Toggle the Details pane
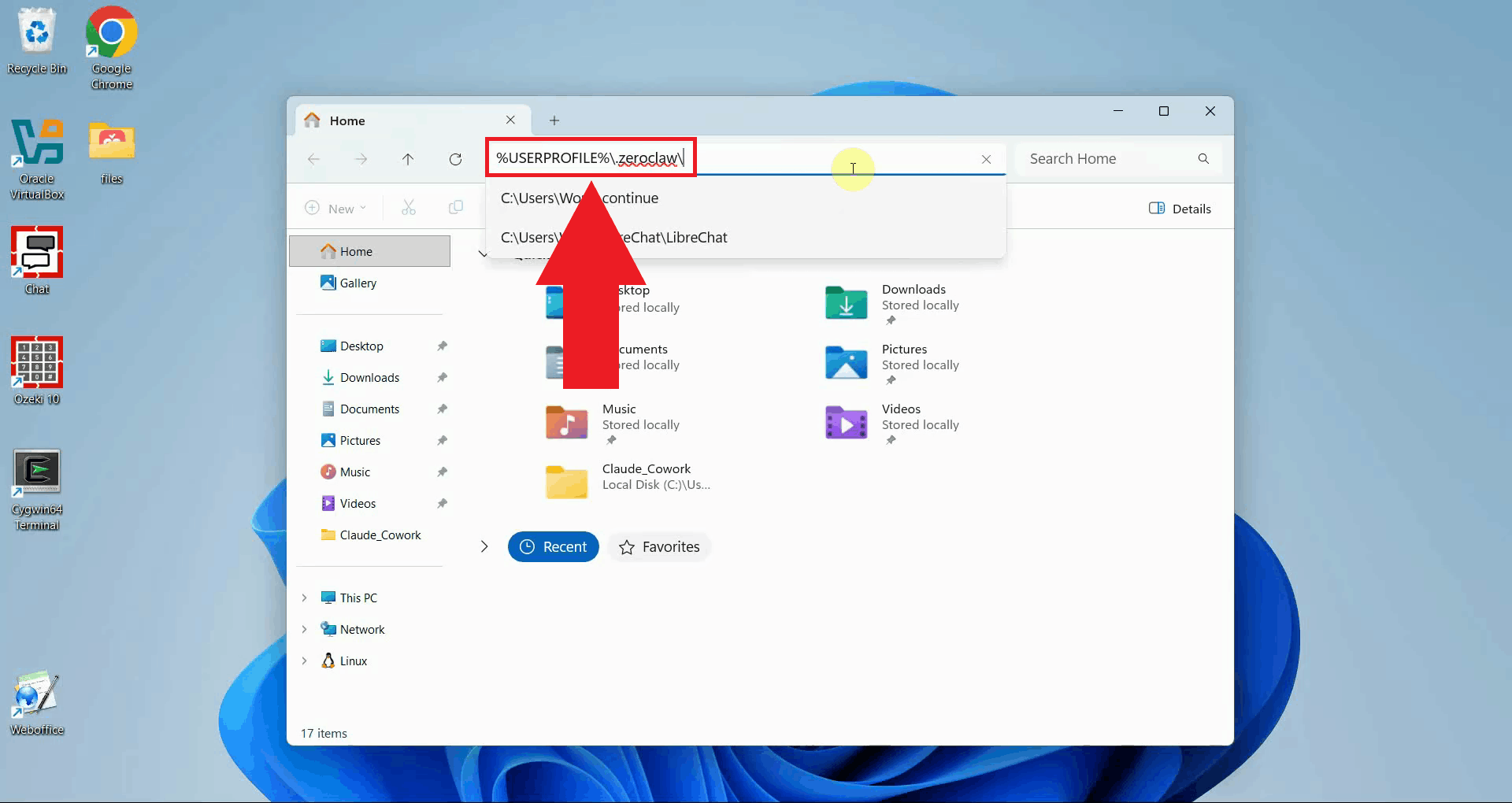Screen dimensions: 1512x803 point(1180,208)
